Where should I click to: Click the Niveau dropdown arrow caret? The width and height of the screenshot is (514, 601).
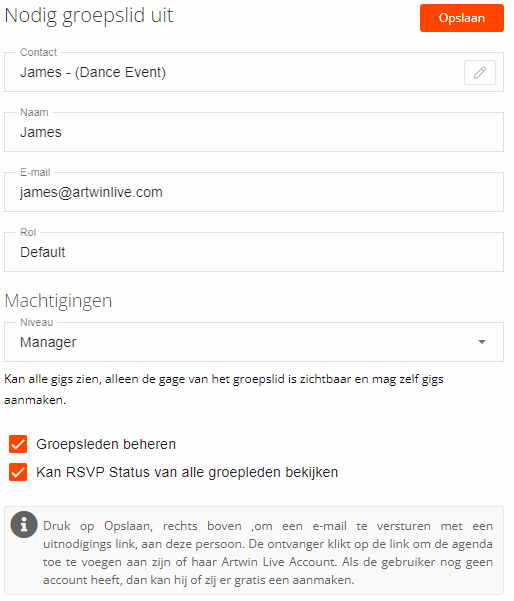(x=482, y=342)
